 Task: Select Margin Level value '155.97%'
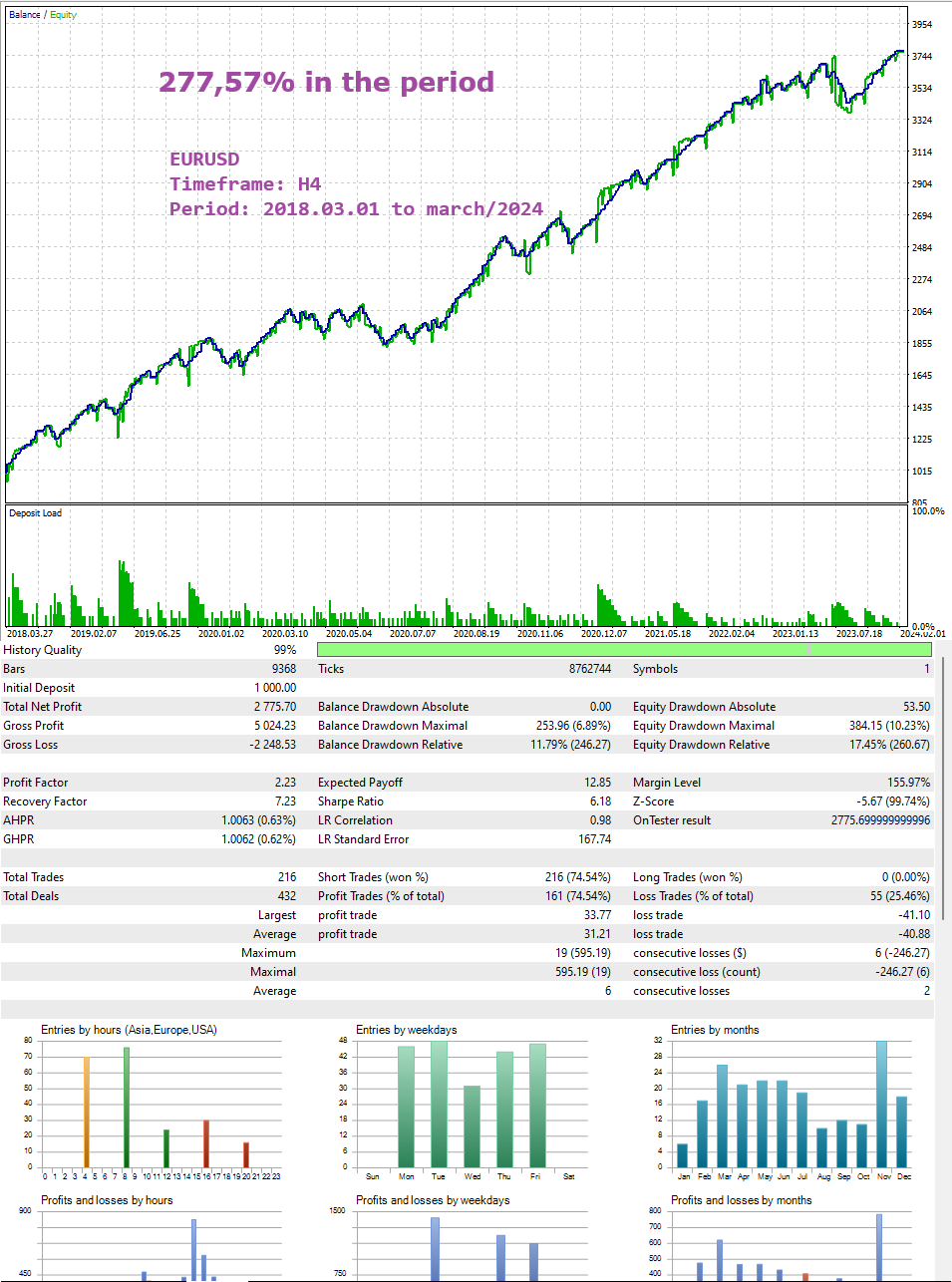click(x=909, y=783)
